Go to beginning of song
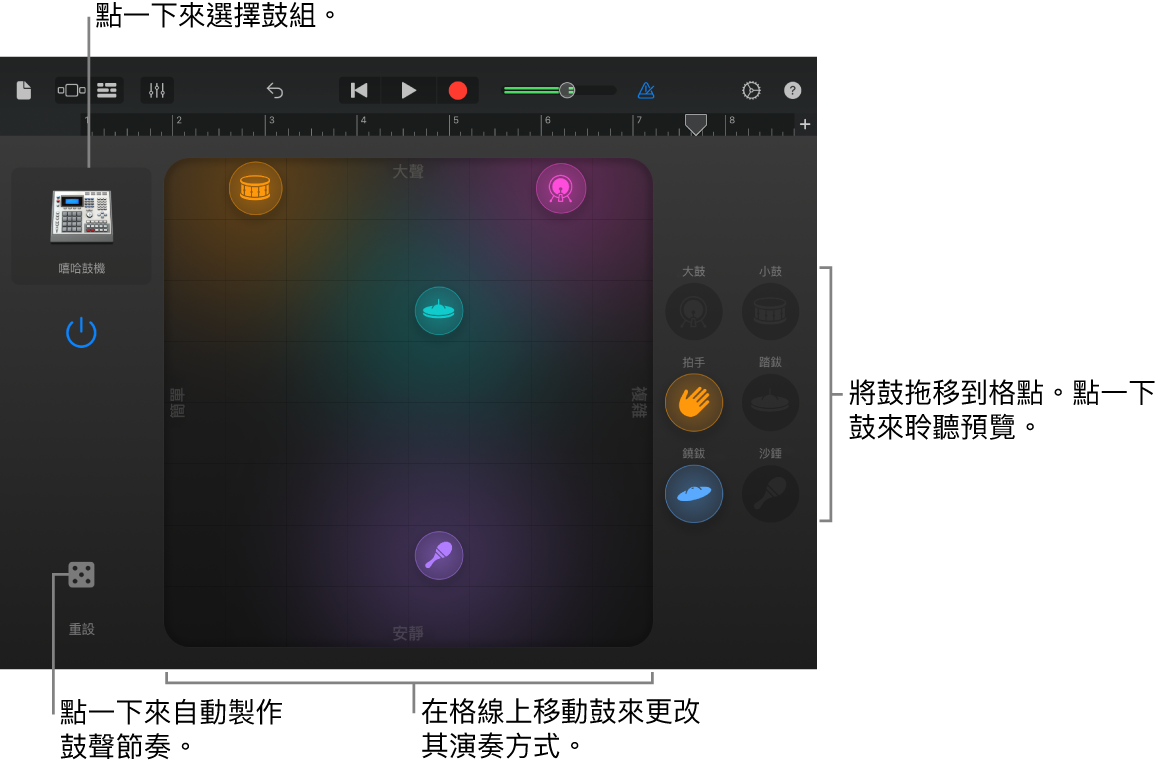The height and width of the screenshot is (763, 1170). coord(359,90)
